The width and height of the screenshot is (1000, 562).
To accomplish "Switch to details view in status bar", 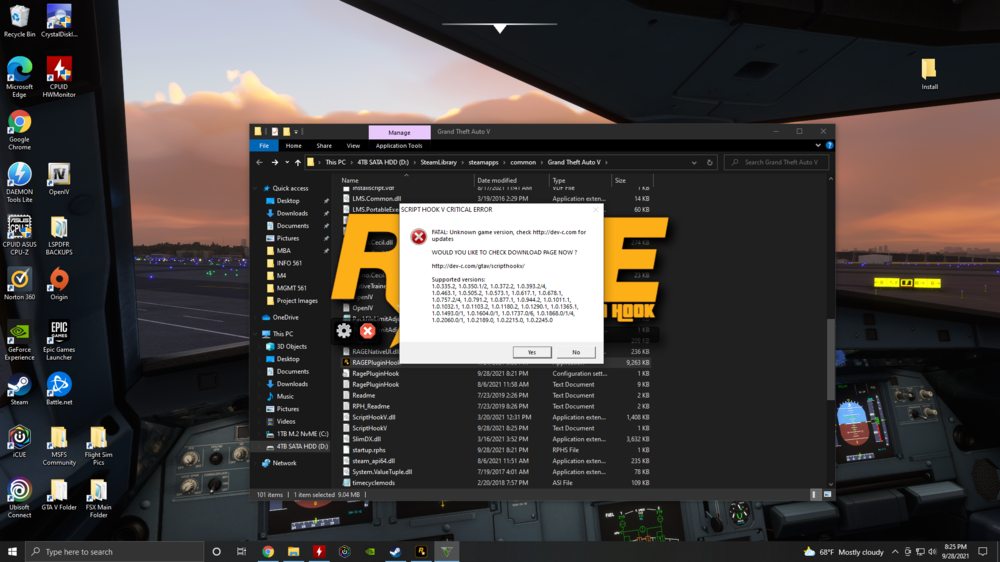I will (x=814, y=494).
